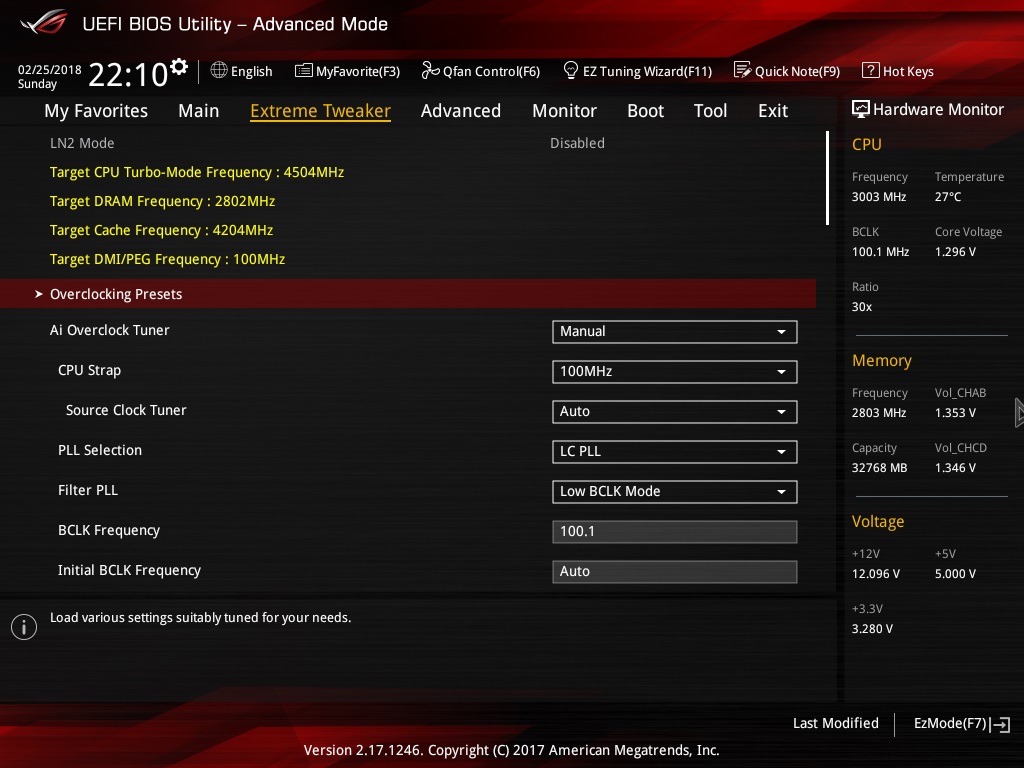Viewport: 1024px width, 768px height.
Task: Click Vol_CHAB 1.353 V value
Action: pyautogui.click(x=955, y=413)
